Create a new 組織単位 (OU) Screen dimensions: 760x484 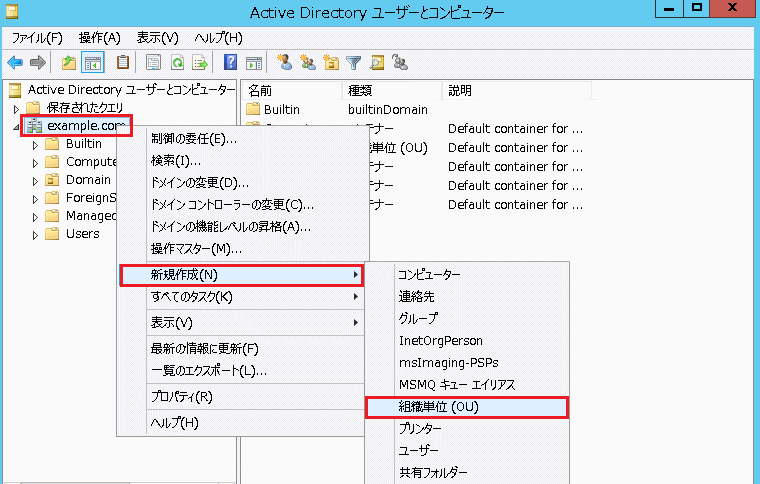(x=467, y=407)
